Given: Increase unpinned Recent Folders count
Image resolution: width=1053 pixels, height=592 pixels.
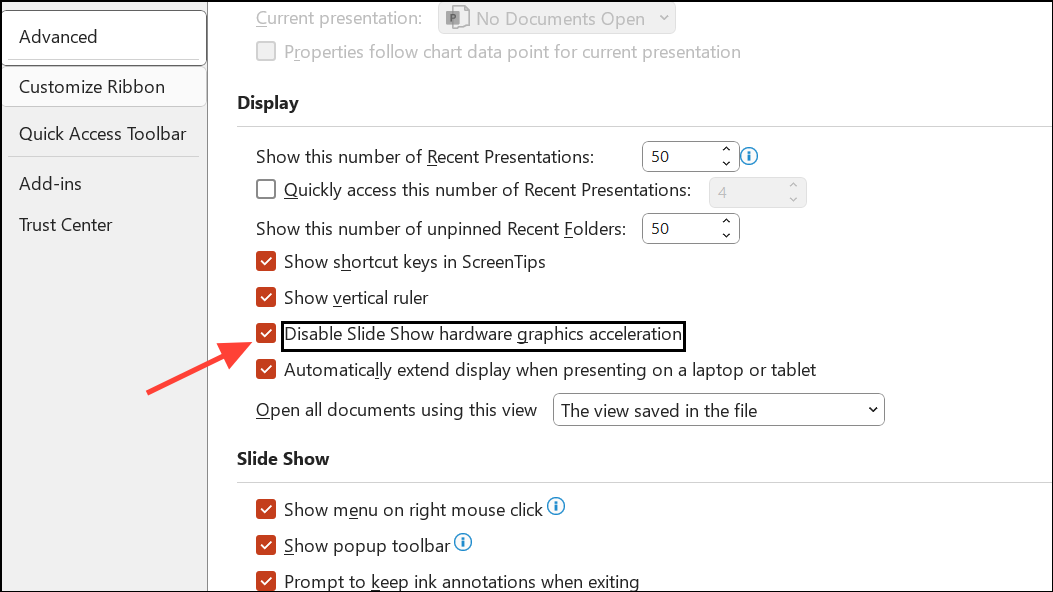Looking at the screenshot, I should [726, 222].
